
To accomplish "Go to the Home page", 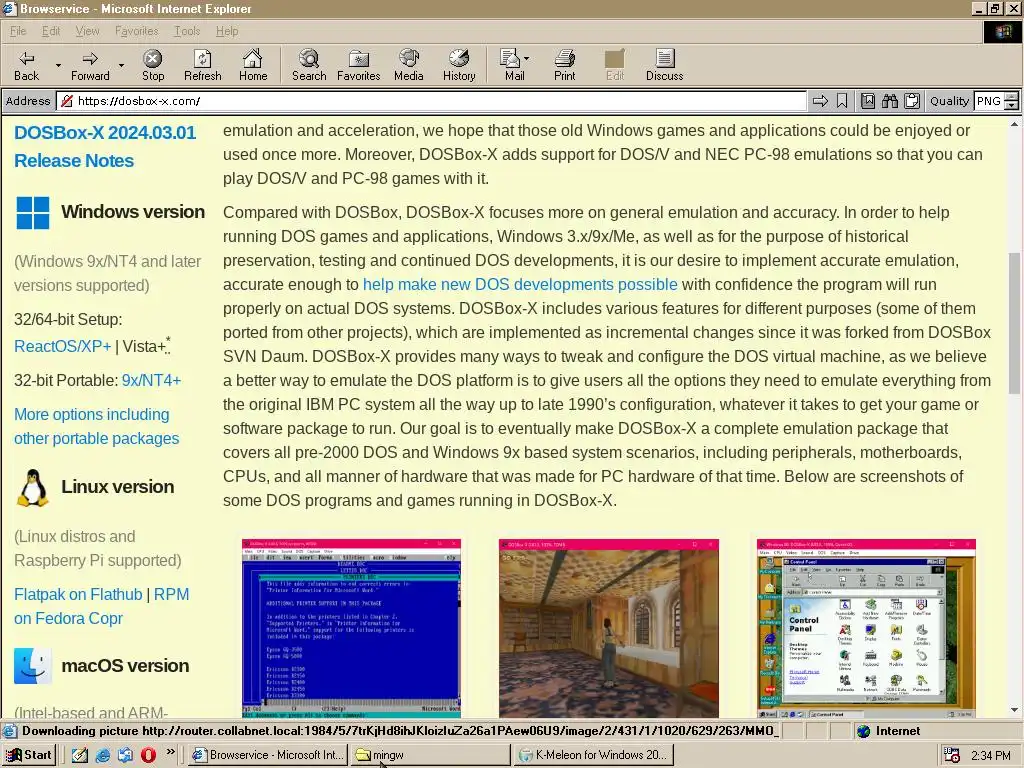I will point(253,65).
